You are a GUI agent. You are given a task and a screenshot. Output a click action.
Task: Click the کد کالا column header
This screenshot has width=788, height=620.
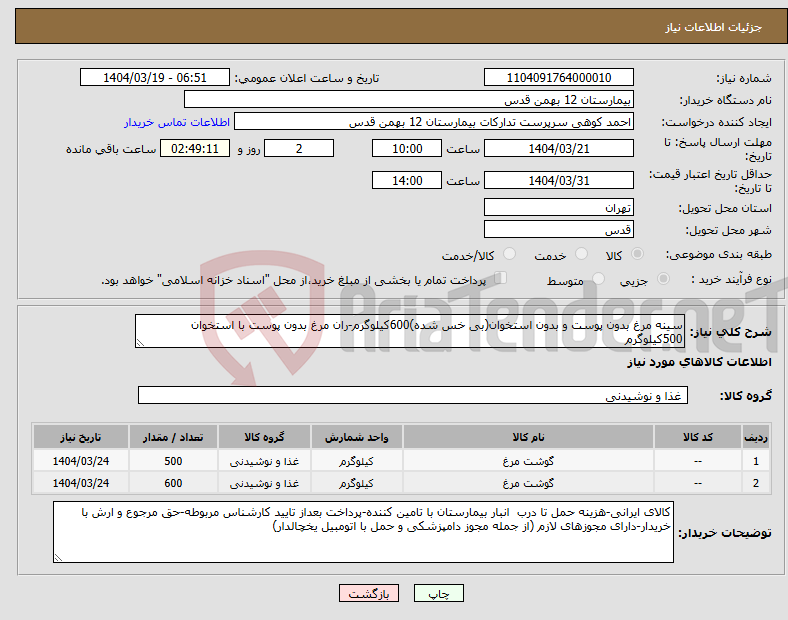click(698, 437)
